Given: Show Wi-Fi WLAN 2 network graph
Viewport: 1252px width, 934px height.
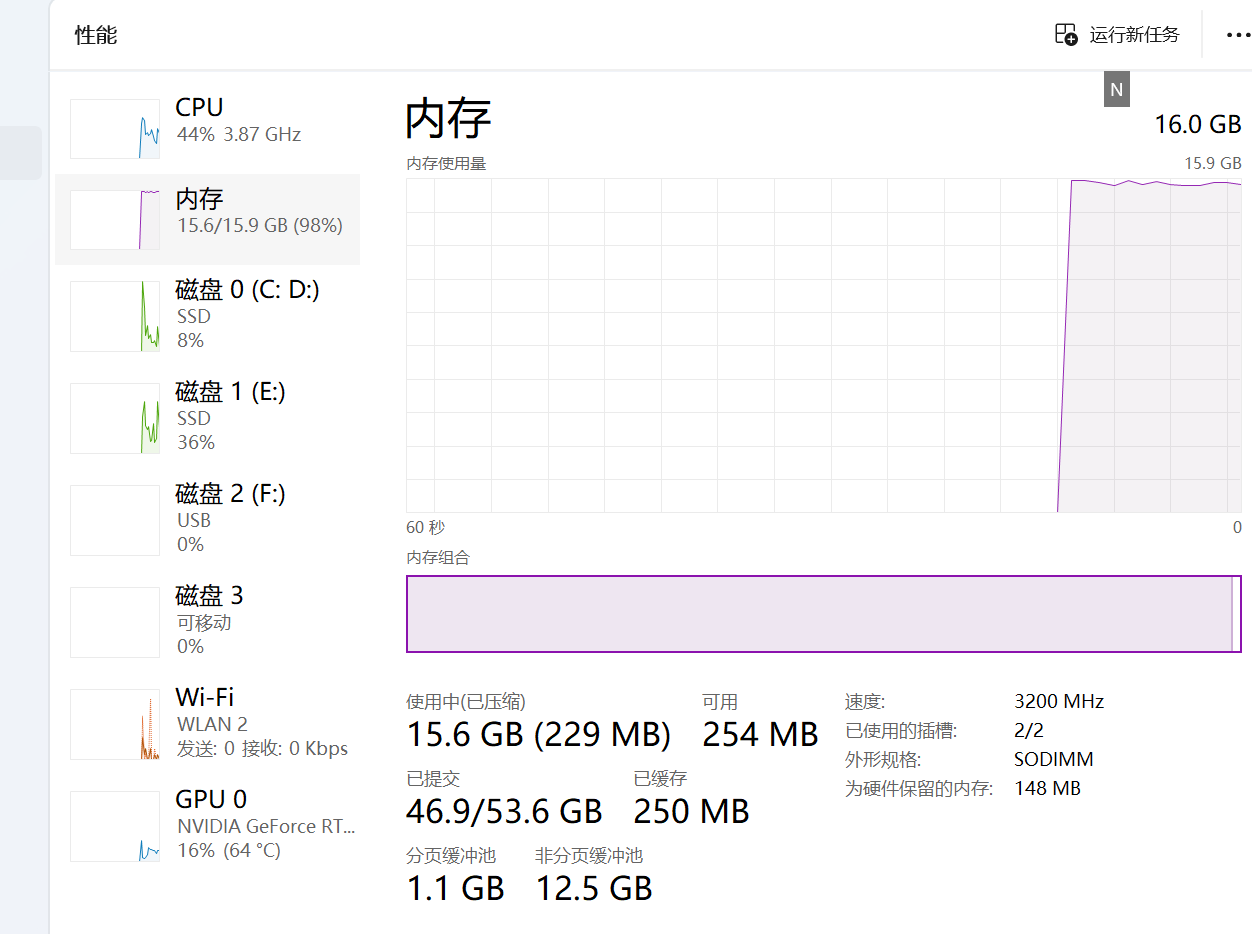Looking at the screenshot, I should coord(115,724).
